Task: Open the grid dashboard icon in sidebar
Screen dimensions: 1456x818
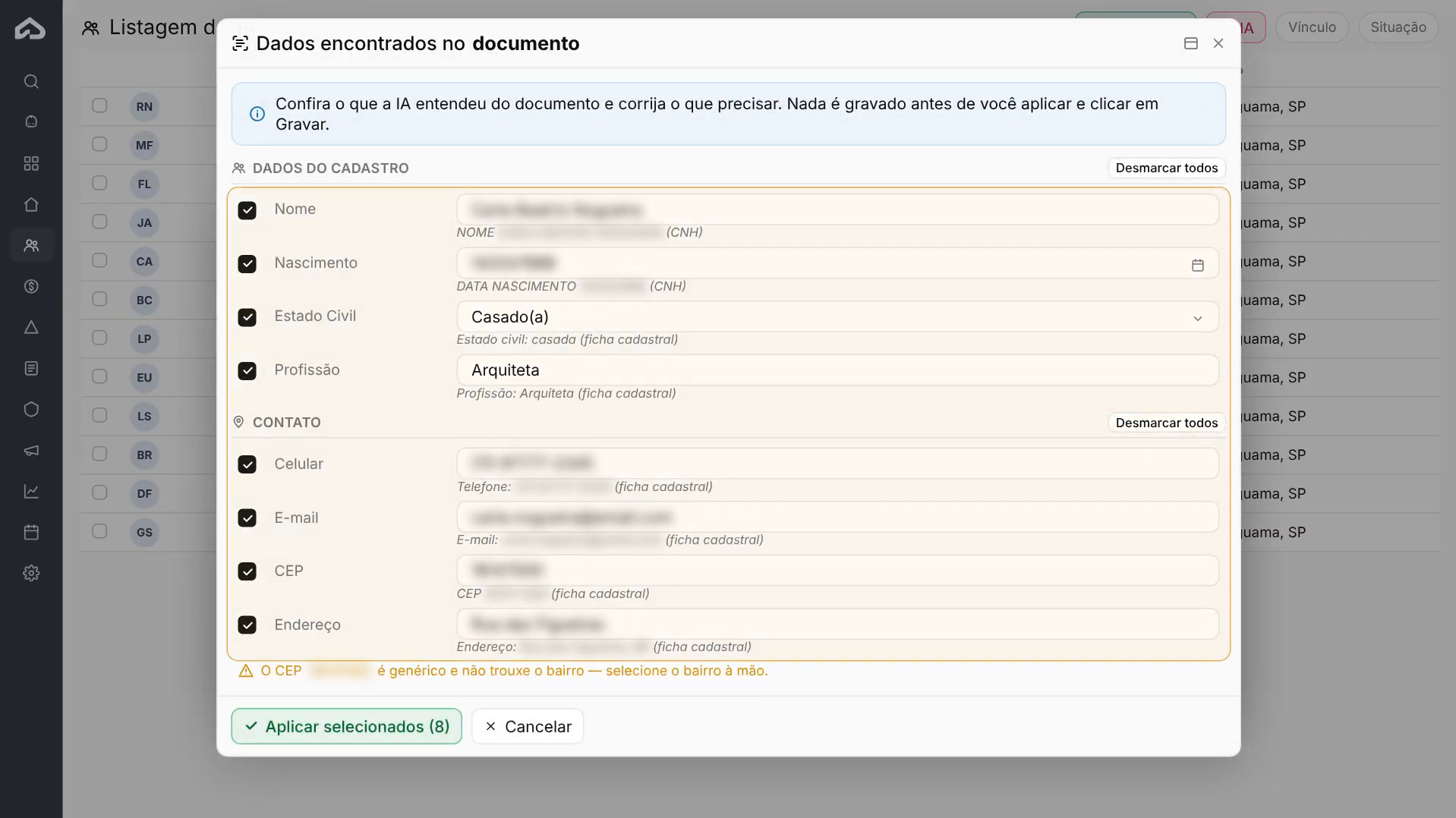Action: click(x=31, y=163)
